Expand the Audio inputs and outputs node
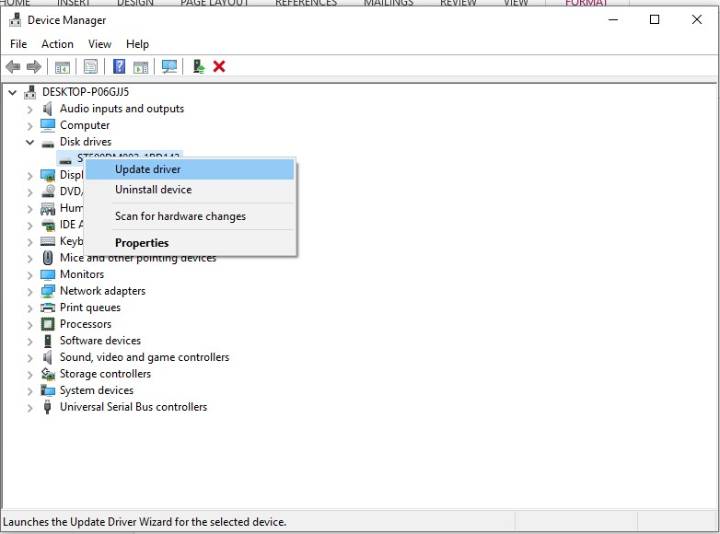Screen dimensions: 720x534 (30, 109)
